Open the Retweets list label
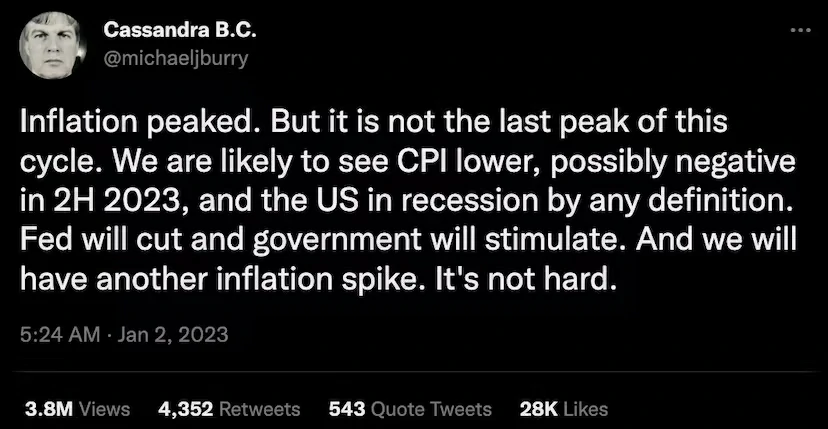The width and height of the screenshot is (828, 429). pyautogui.click(x=259, y=409)
